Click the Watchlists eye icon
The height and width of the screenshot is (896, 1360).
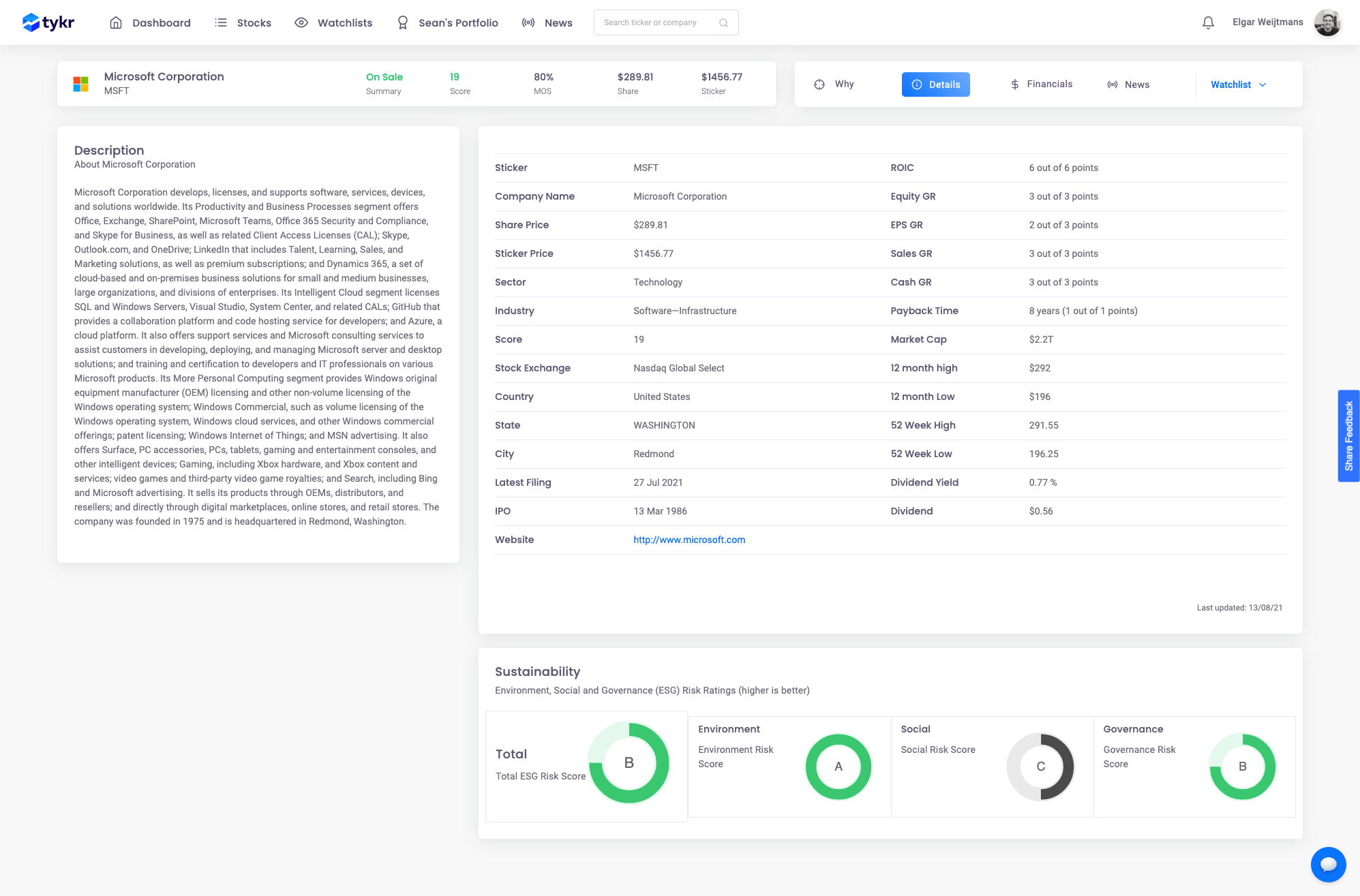pos(301,22)
